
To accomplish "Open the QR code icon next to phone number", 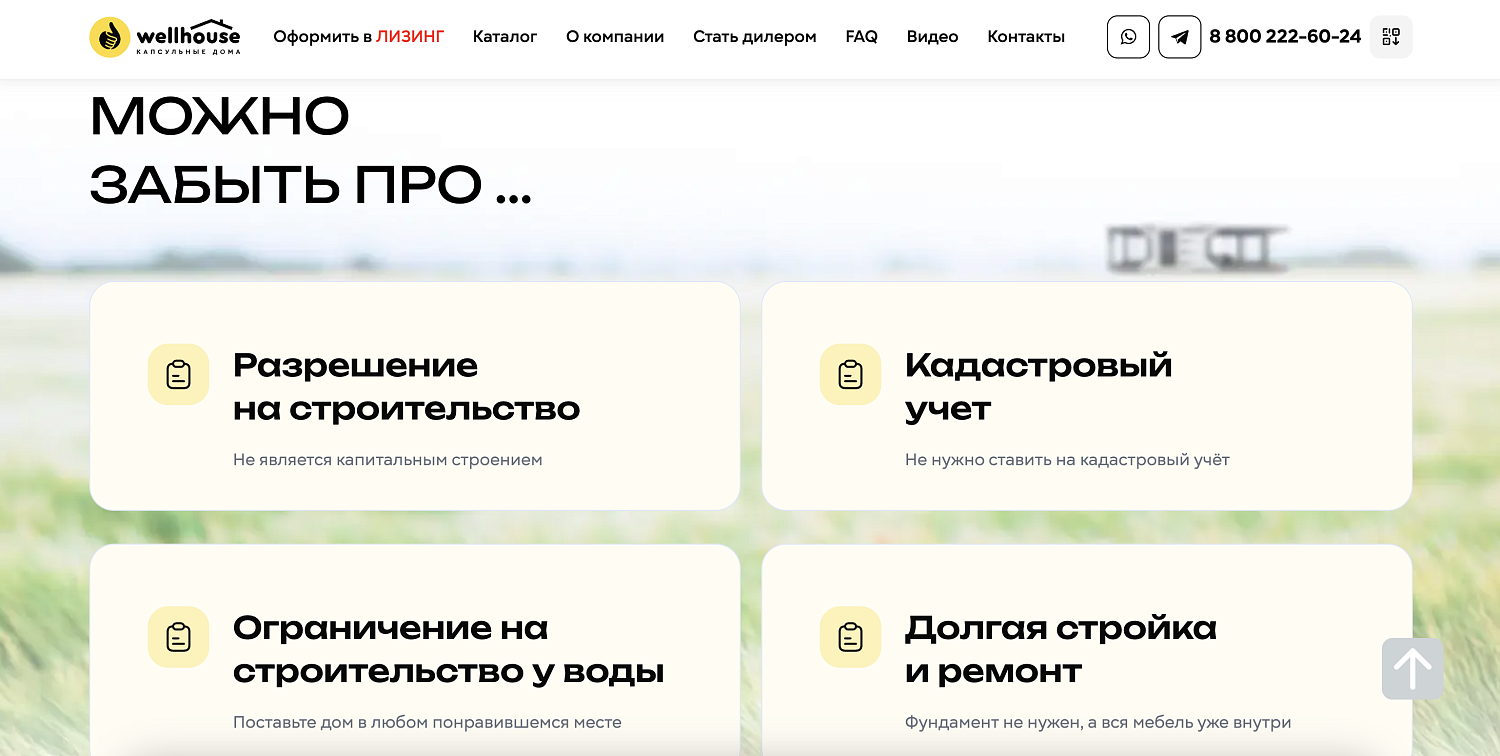I will tap(1391, 36).
